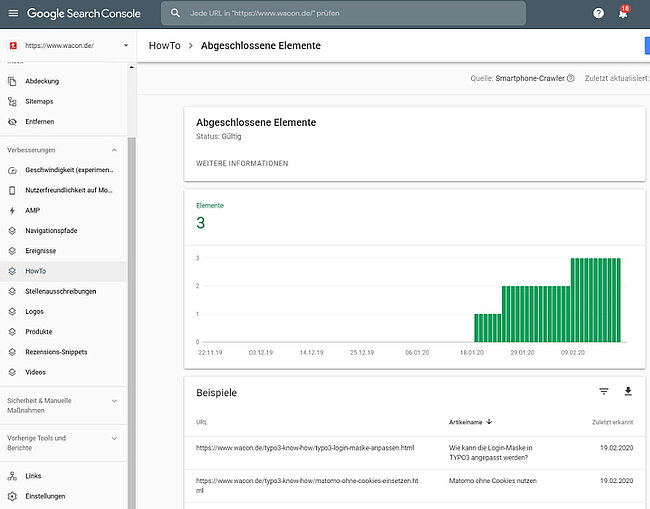Open the wacon.de property selector dropdown
This screenshot has height=509, width=650.
126,46
